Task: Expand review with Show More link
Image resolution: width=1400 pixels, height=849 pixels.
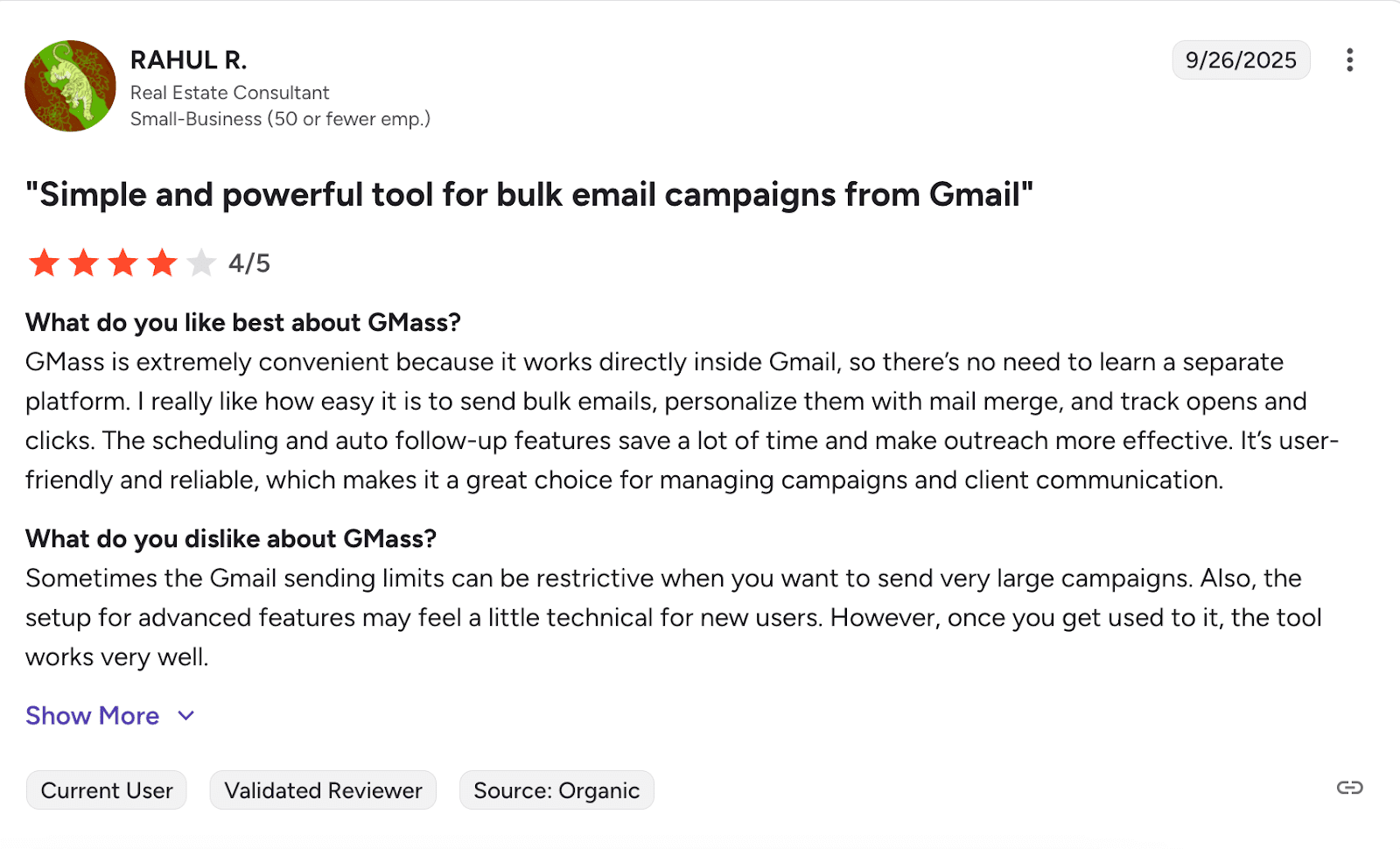Action: click(x=92, y=716)
